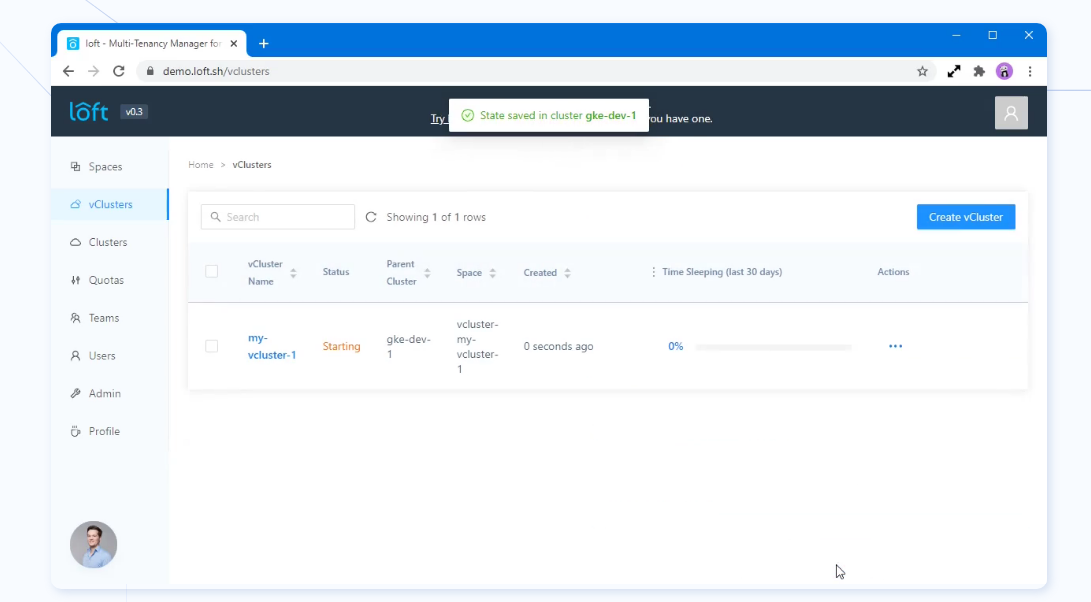Tick the my-vcluster-1 row checkbox
The width and height of the screenshot is (1091, 602).
(212, 346)
